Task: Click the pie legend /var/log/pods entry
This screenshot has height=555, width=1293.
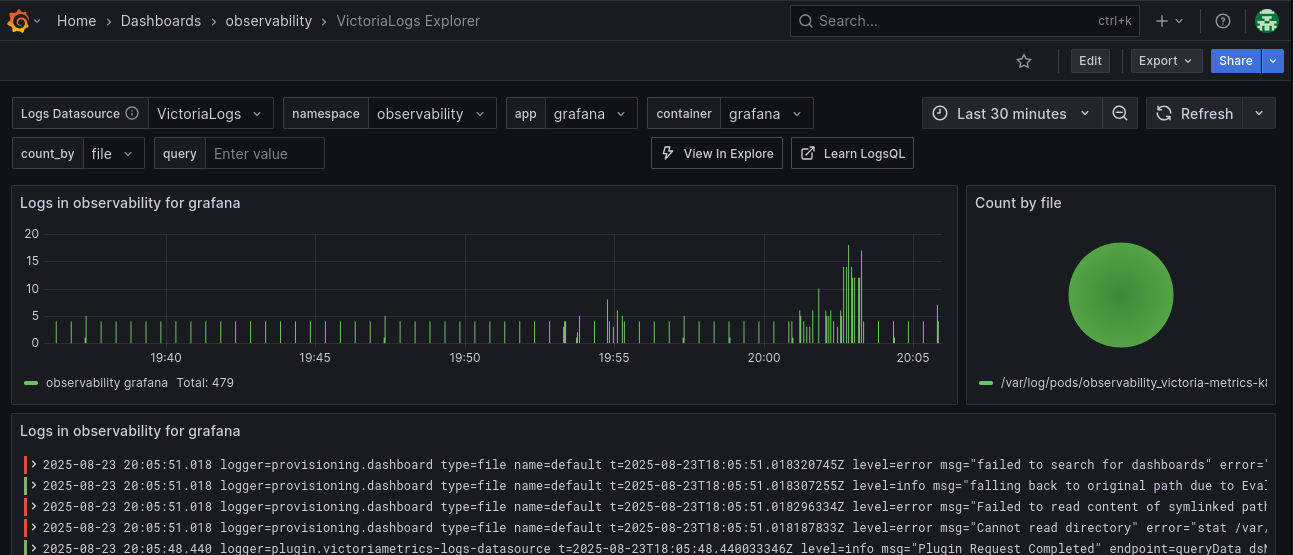Action: coord(1133,383)
